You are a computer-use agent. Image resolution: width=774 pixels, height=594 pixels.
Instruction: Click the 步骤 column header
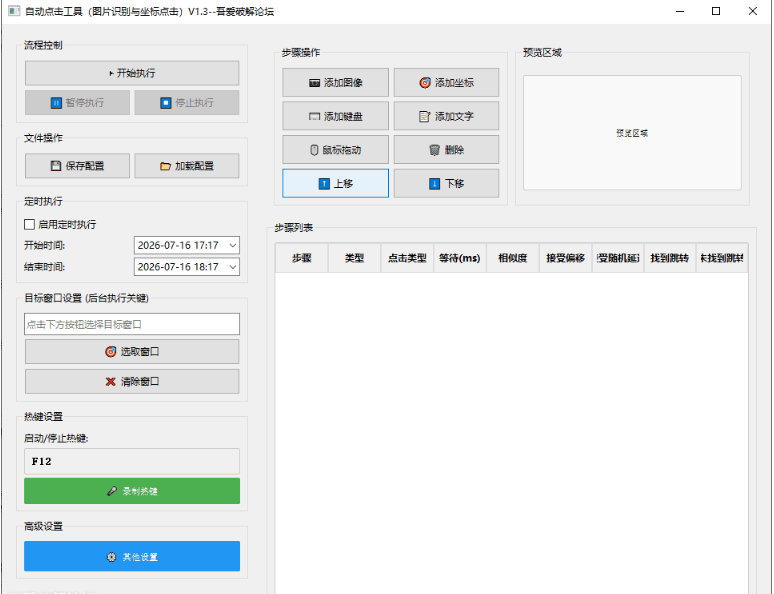[x=302, y=258]
